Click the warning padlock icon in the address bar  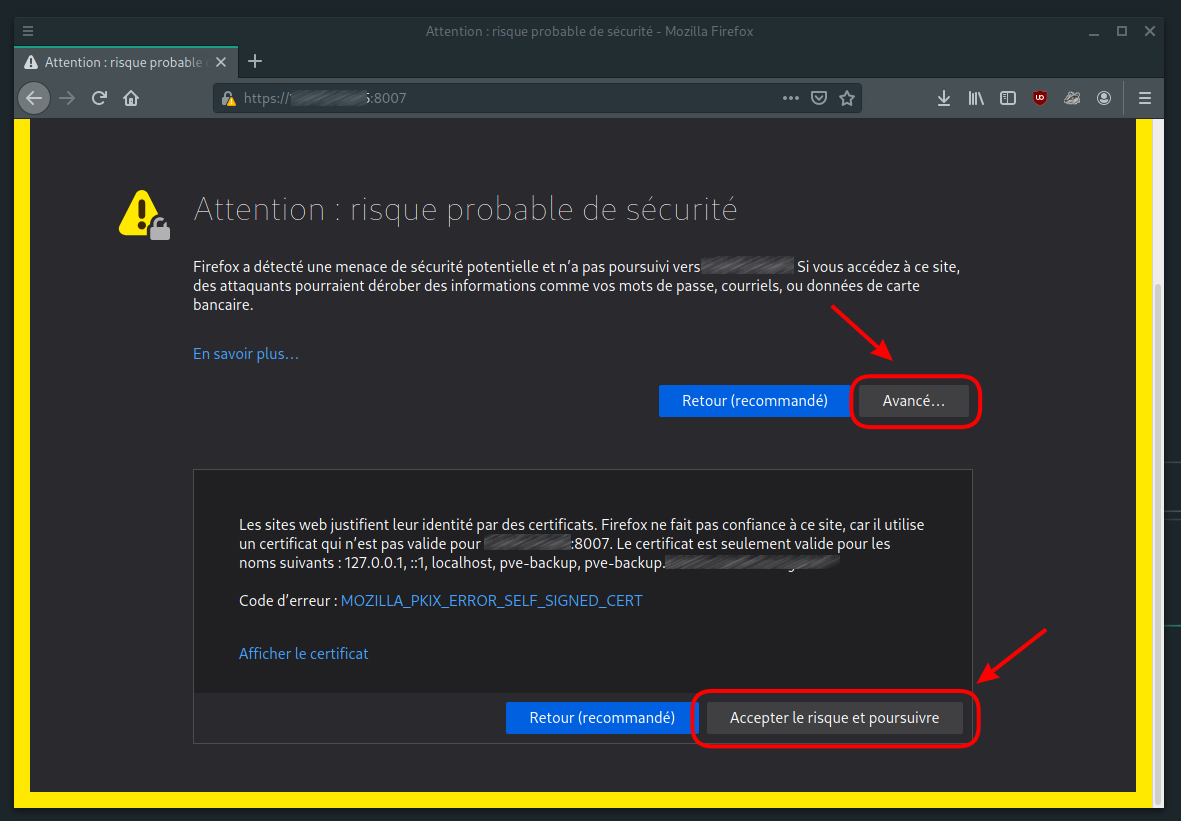click(x=227, y=98)
